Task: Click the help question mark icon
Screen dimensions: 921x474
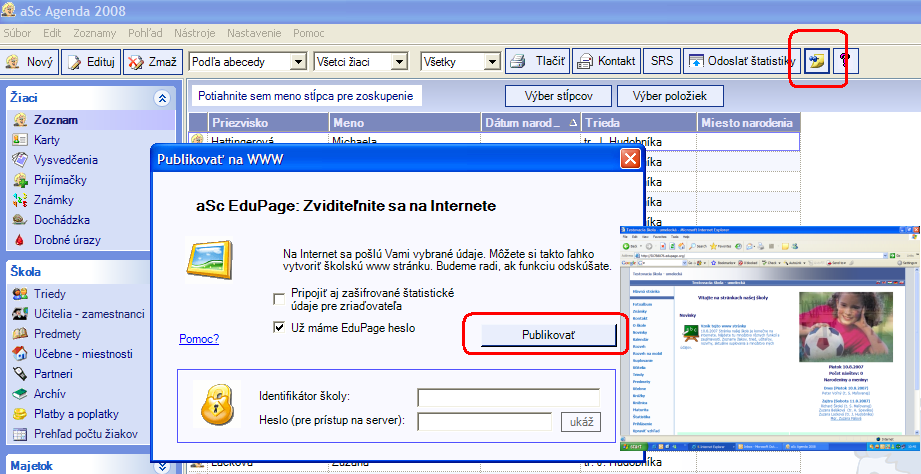Action: (846, 61)
